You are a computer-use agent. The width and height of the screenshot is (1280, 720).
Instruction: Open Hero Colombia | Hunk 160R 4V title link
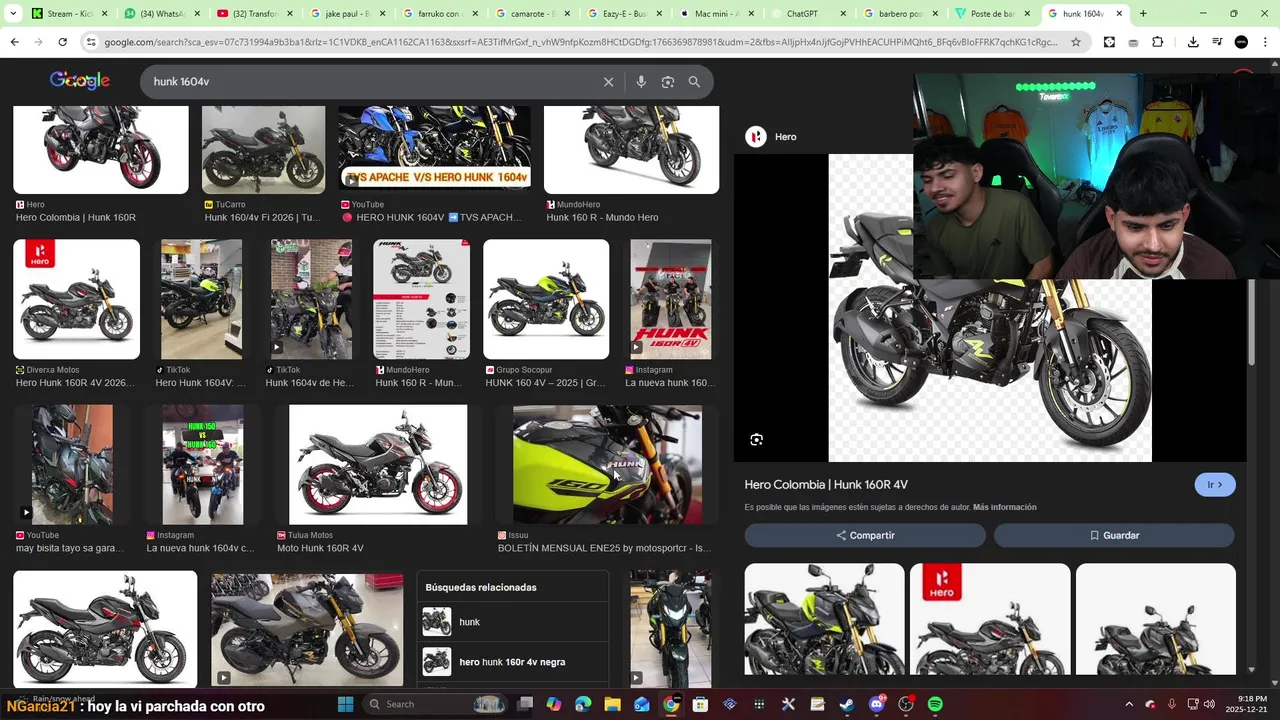click(826, 485)
